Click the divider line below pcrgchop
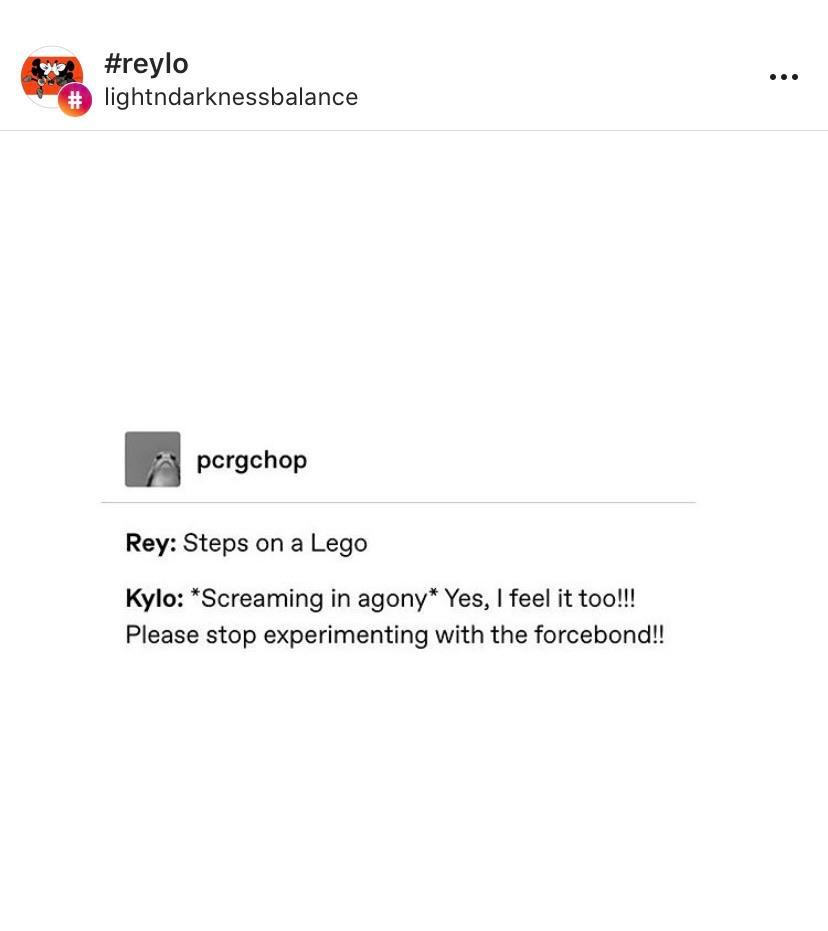The height and width of the screenshot is (931, 828). pos(398,502)
